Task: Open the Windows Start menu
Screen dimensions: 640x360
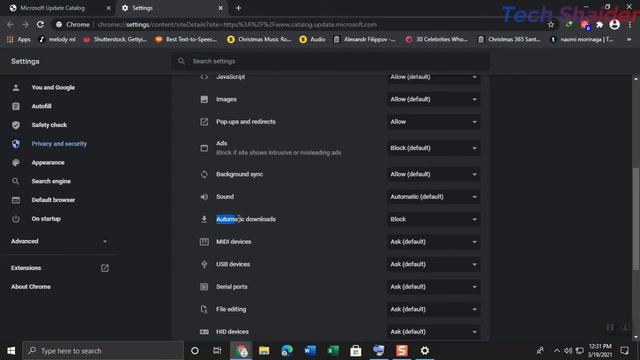Action: point(11,351)
